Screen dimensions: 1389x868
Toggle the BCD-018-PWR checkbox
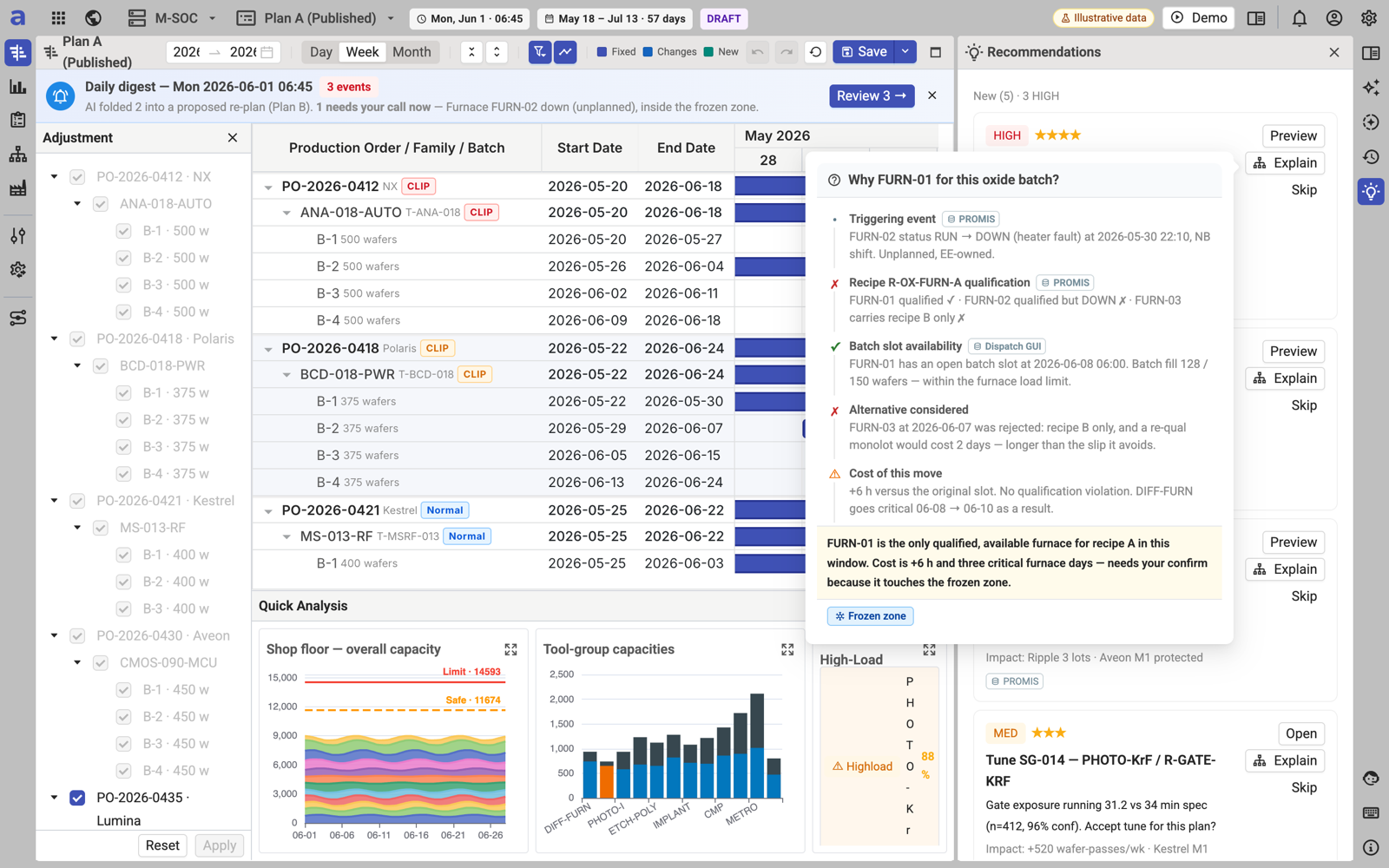(101, 366)
